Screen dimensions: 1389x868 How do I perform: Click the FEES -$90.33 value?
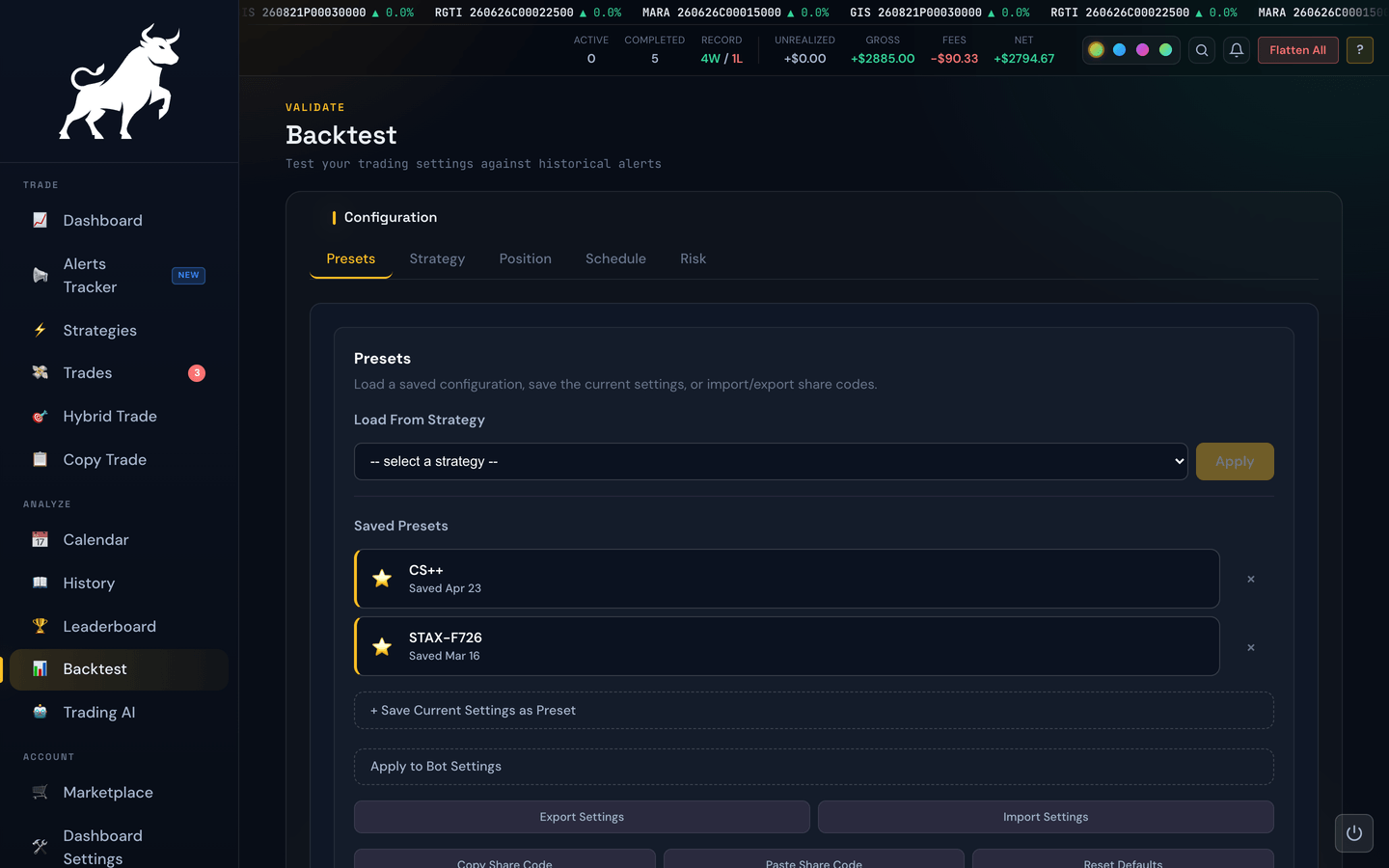coord(954,59)
